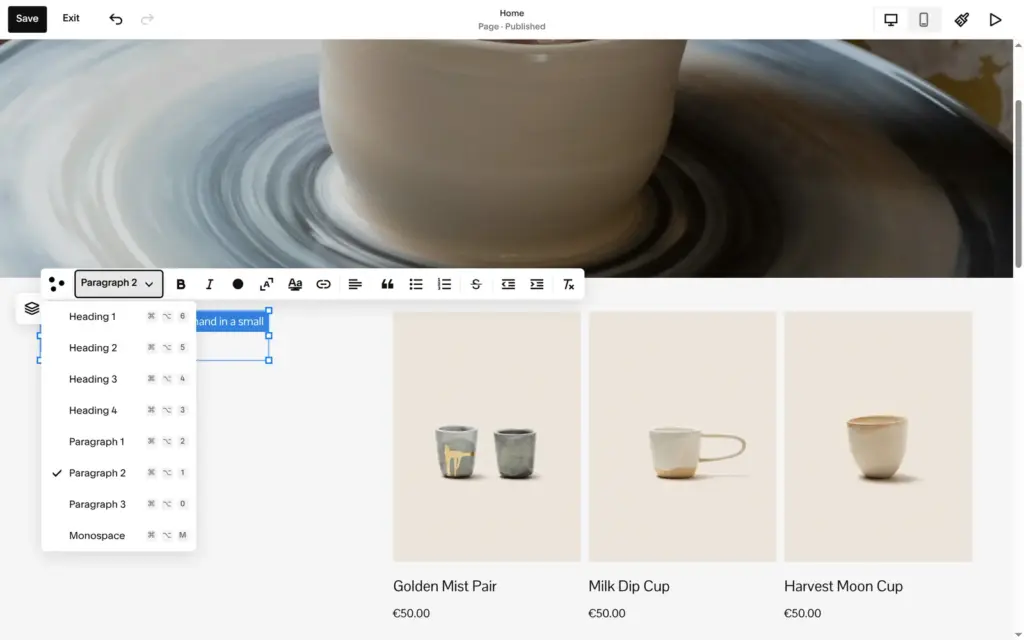Viewport: 1024px width, 640px height.
Task: Insert a link with chain icon
Action: tap(323, 284)
